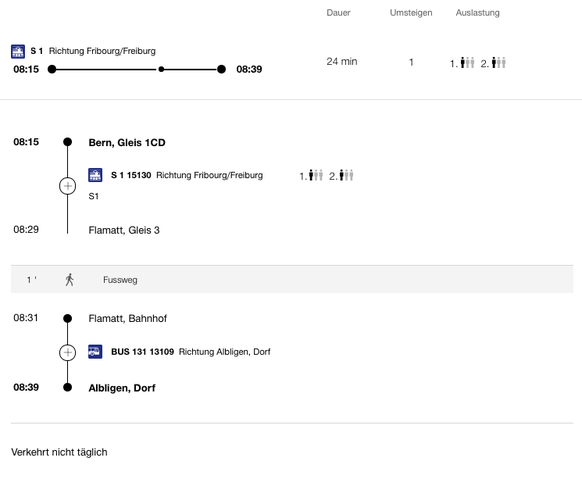Click the Umsteigen column header
Screen dimensions: 582x479
click(x=411, y=13)
